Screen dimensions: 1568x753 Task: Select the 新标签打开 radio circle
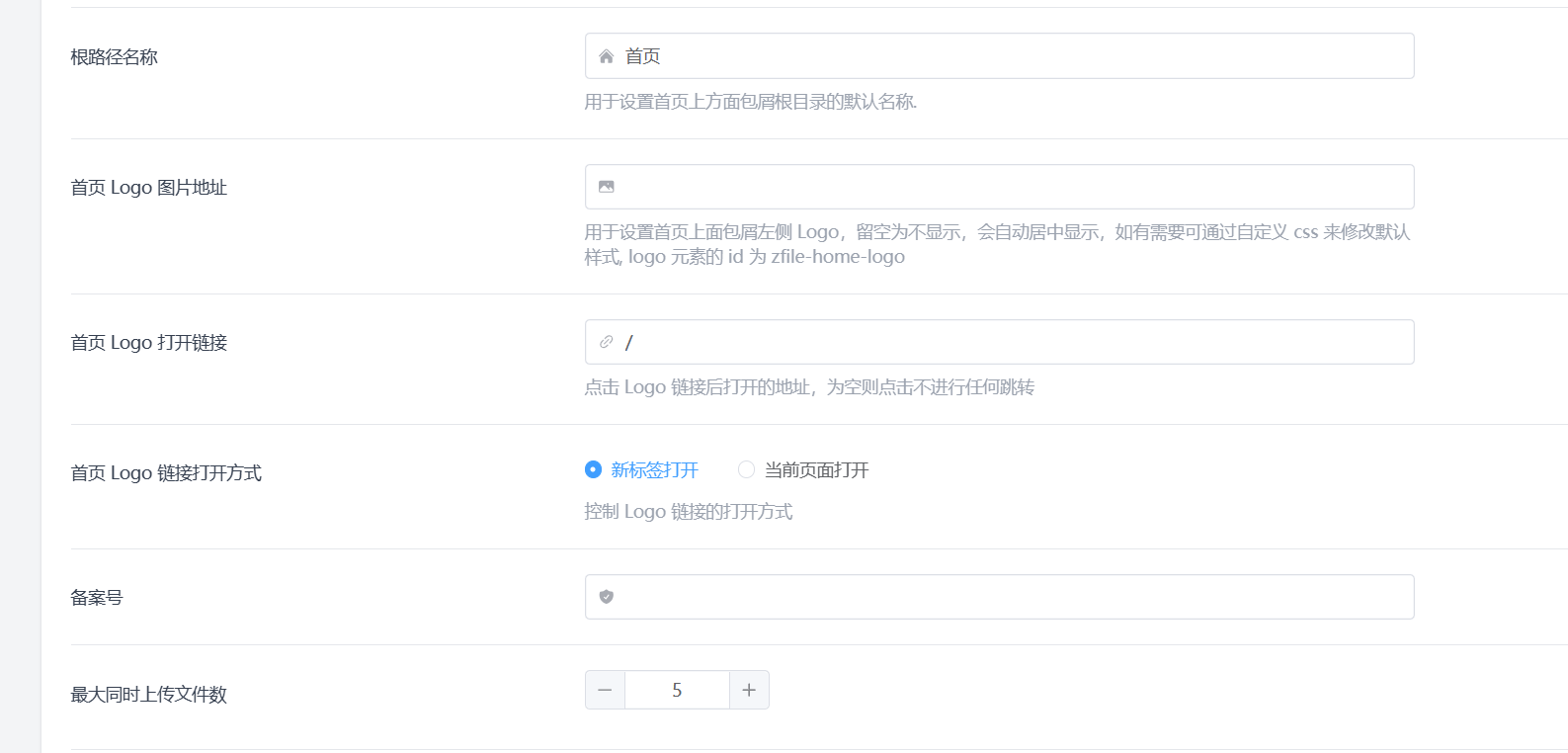[593, 469]
